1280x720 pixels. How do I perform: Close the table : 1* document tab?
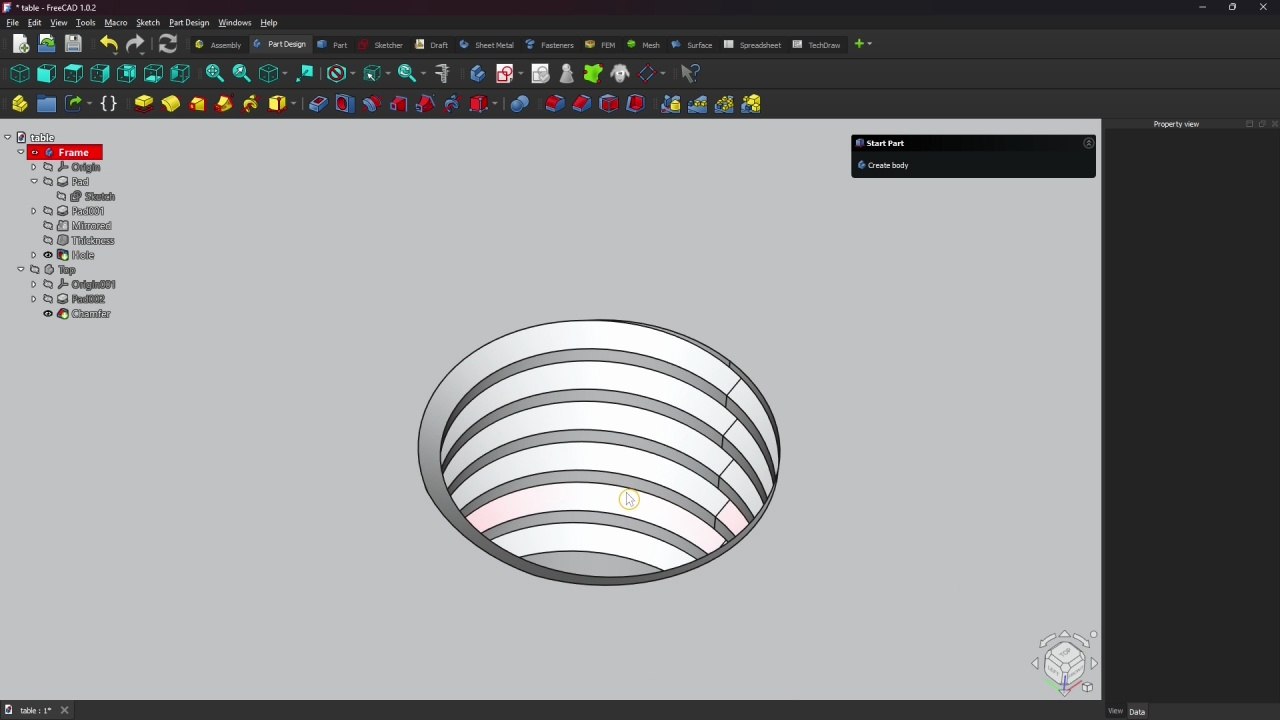[64, 710]
